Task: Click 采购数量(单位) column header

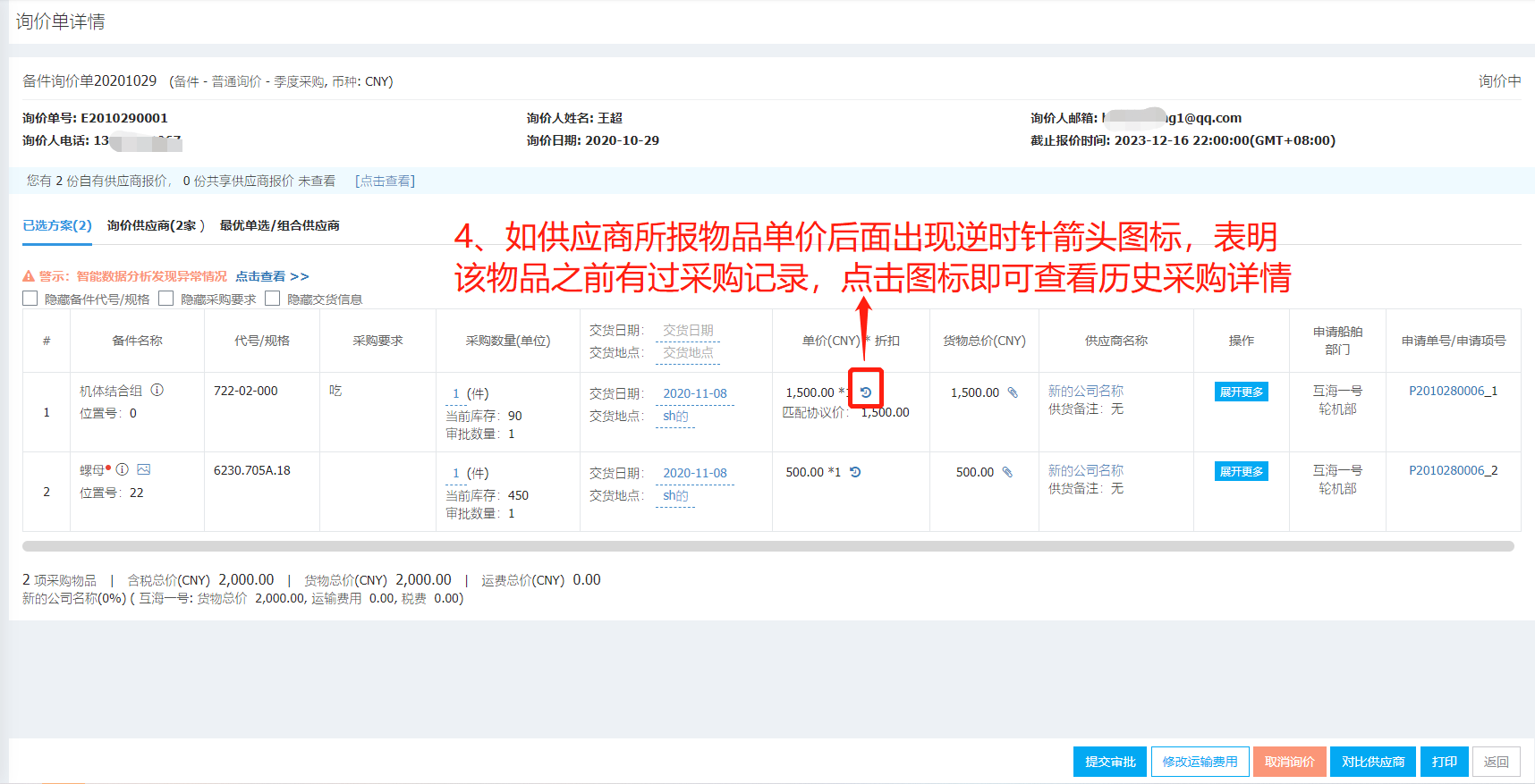Action: pos(508,341)
